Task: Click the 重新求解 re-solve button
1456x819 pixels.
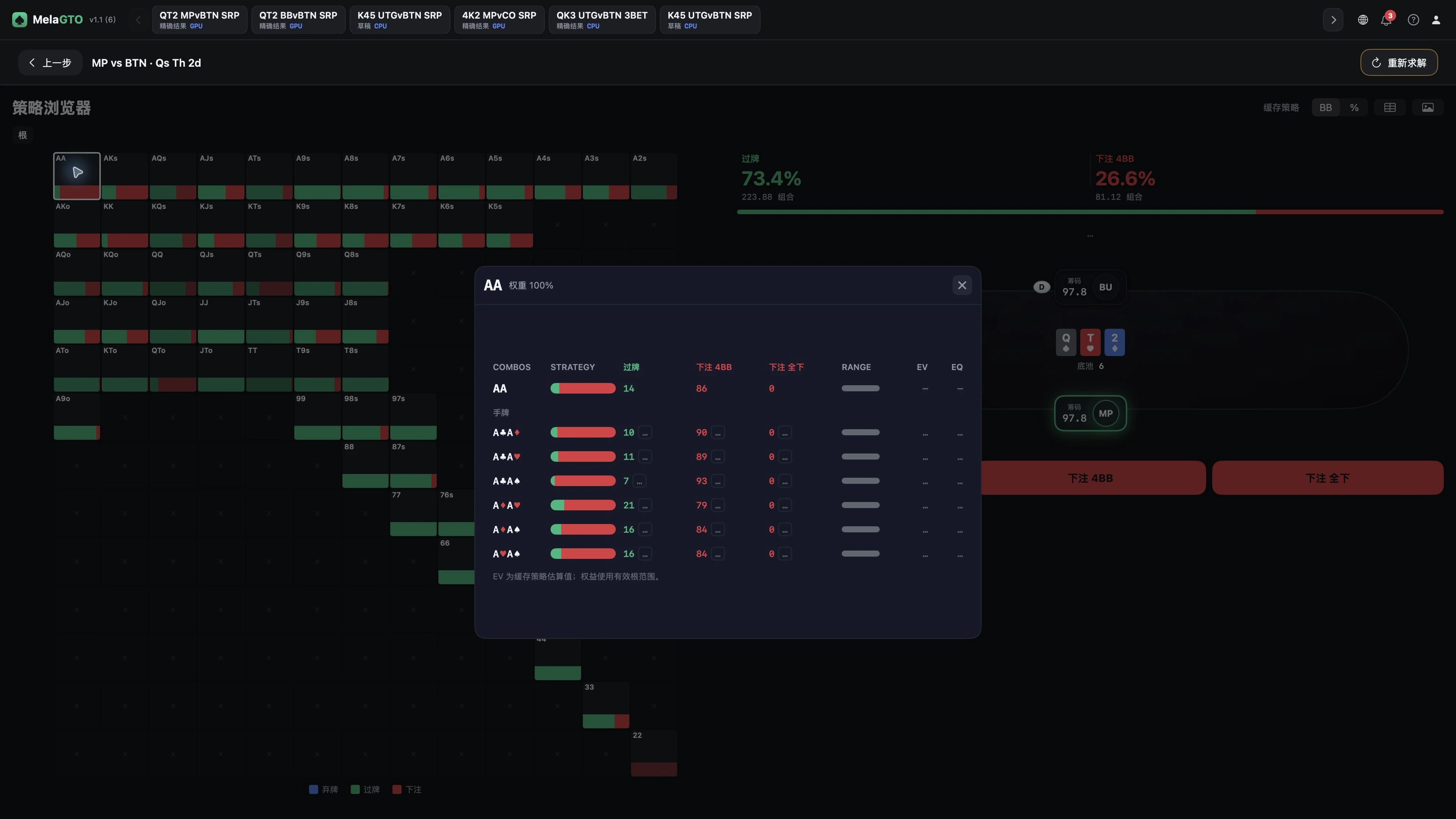Action: 1399,63
